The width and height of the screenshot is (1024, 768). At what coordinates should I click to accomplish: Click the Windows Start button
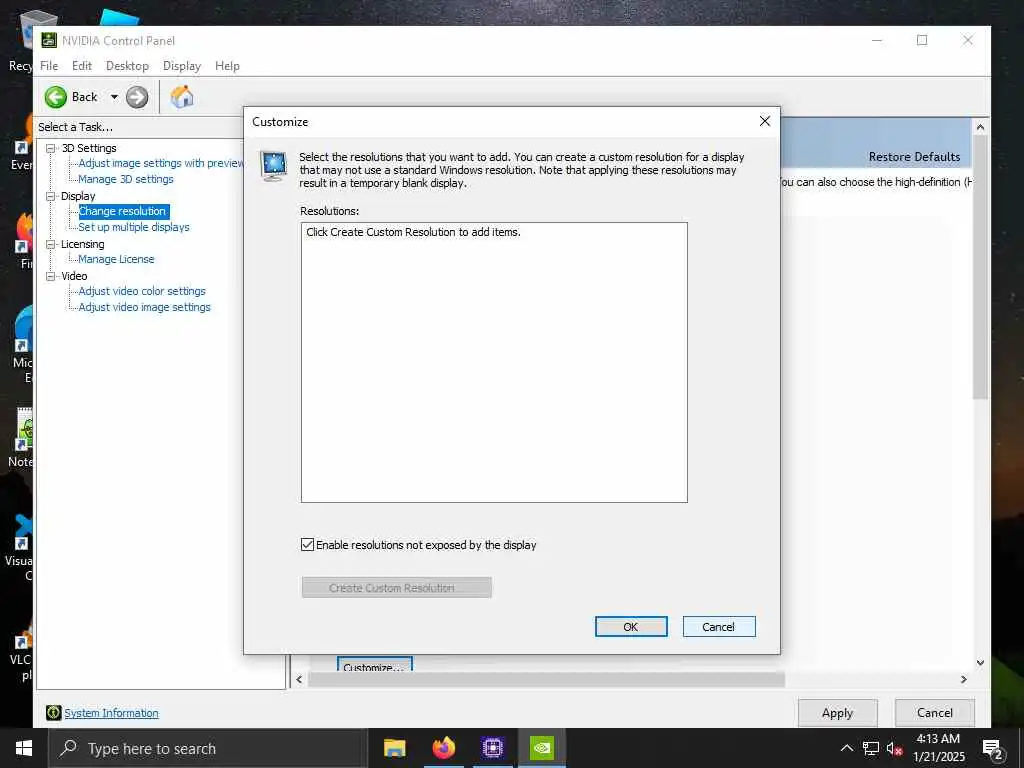[24, 748]
